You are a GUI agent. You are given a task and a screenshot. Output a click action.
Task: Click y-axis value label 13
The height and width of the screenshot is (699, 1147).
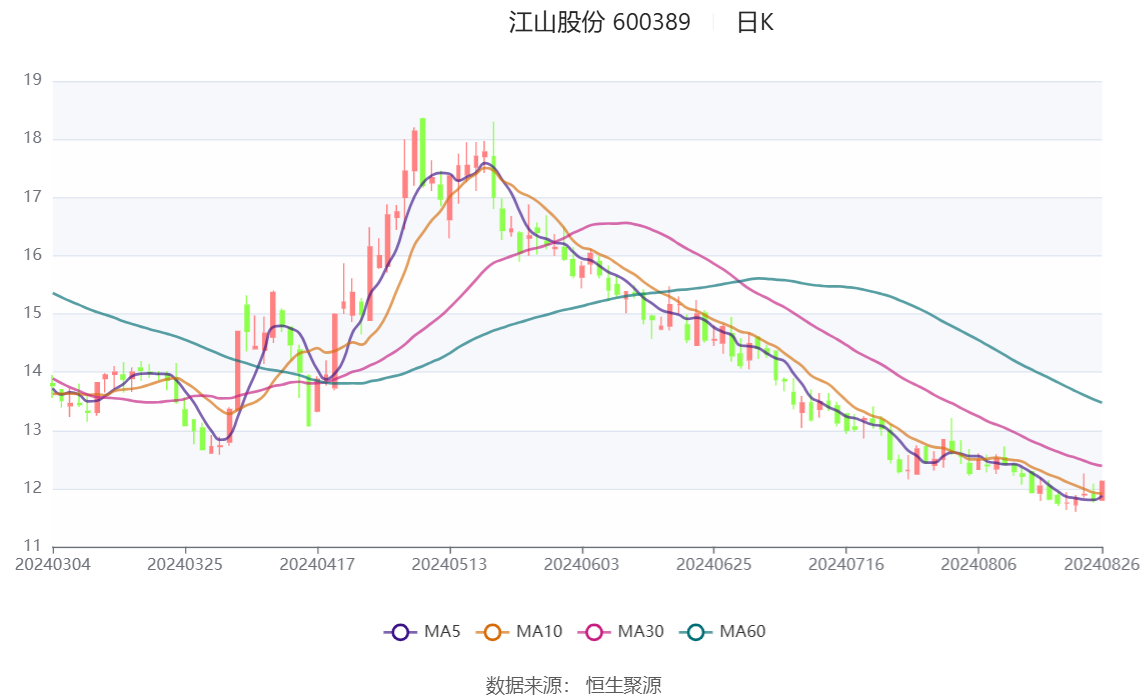point(32,430)
